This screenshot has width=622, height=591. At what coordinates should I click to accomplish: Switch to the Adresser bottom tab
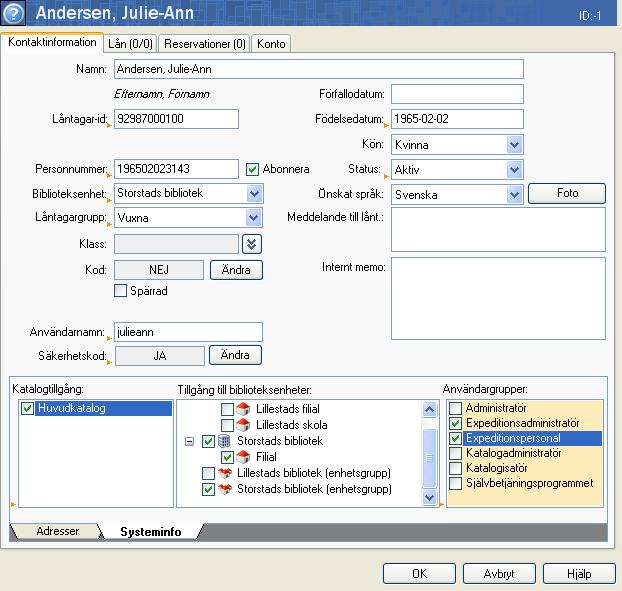(57, 531)
